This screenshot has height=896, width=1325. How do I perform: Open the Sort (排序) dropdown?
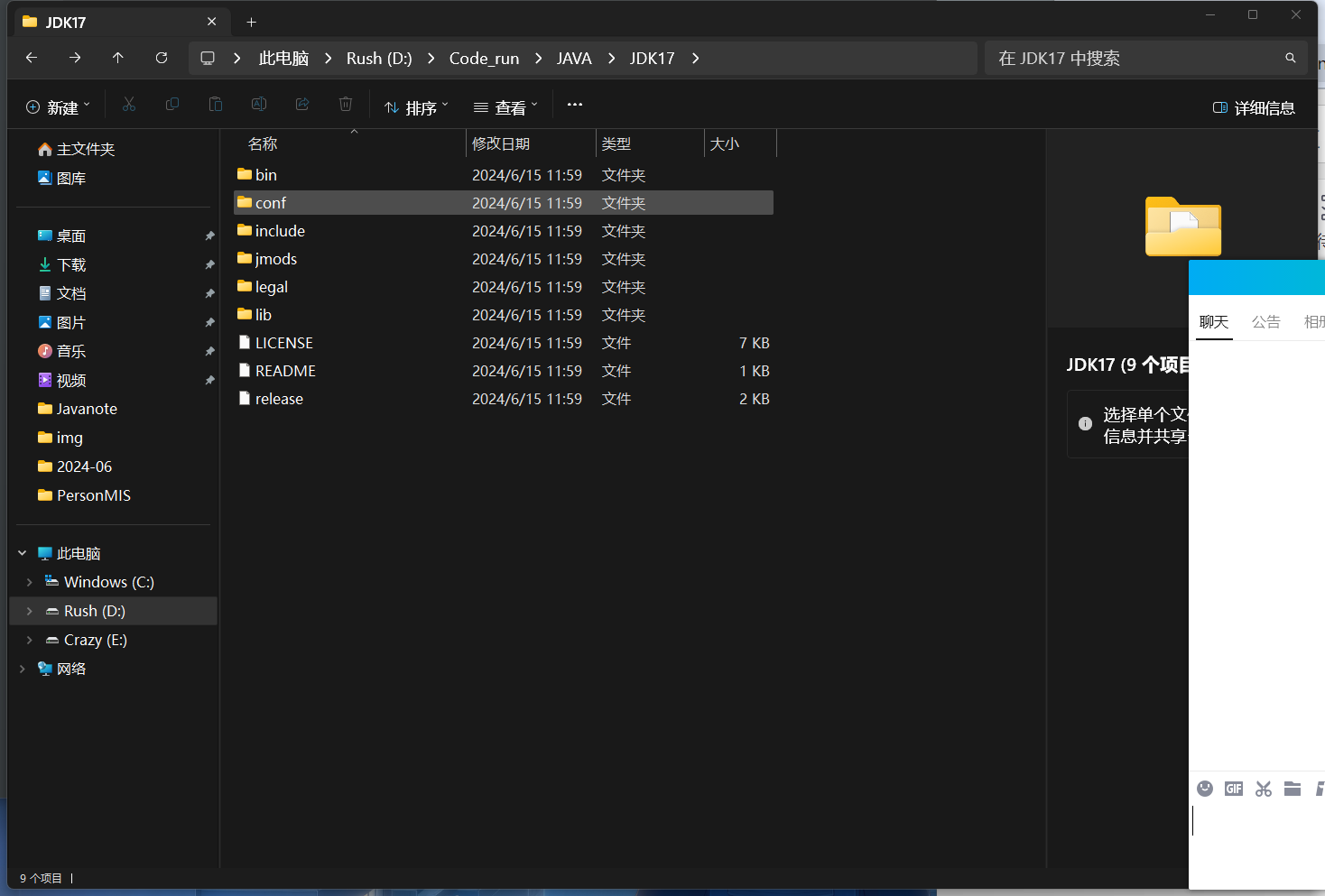pos(416,107)
